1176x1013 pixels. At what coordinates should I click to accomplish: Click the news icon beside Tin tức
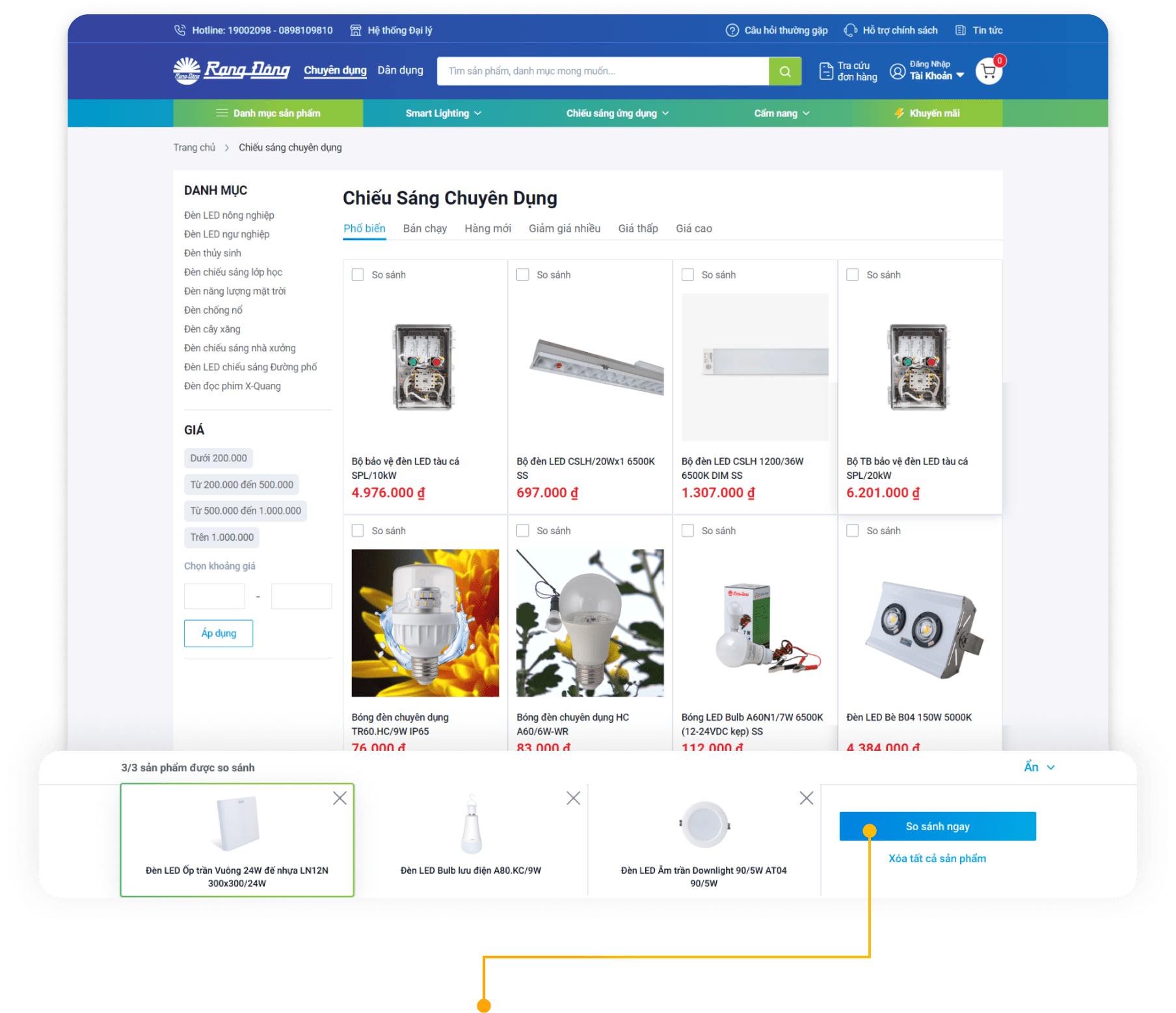pyautogui.click(x=961, y=31)
